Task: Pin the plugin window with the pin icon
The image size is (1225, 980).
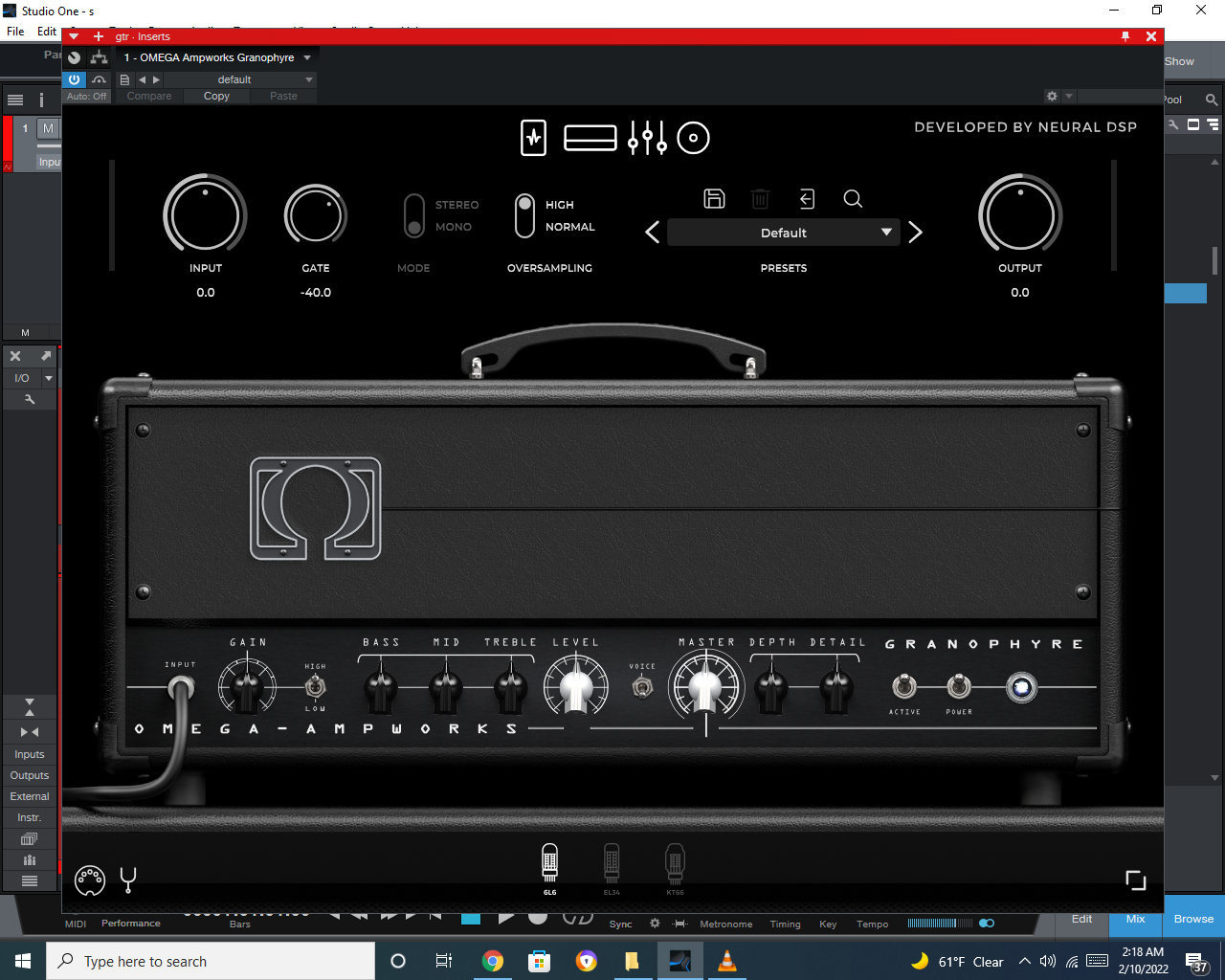Action: coord(1125,36)
